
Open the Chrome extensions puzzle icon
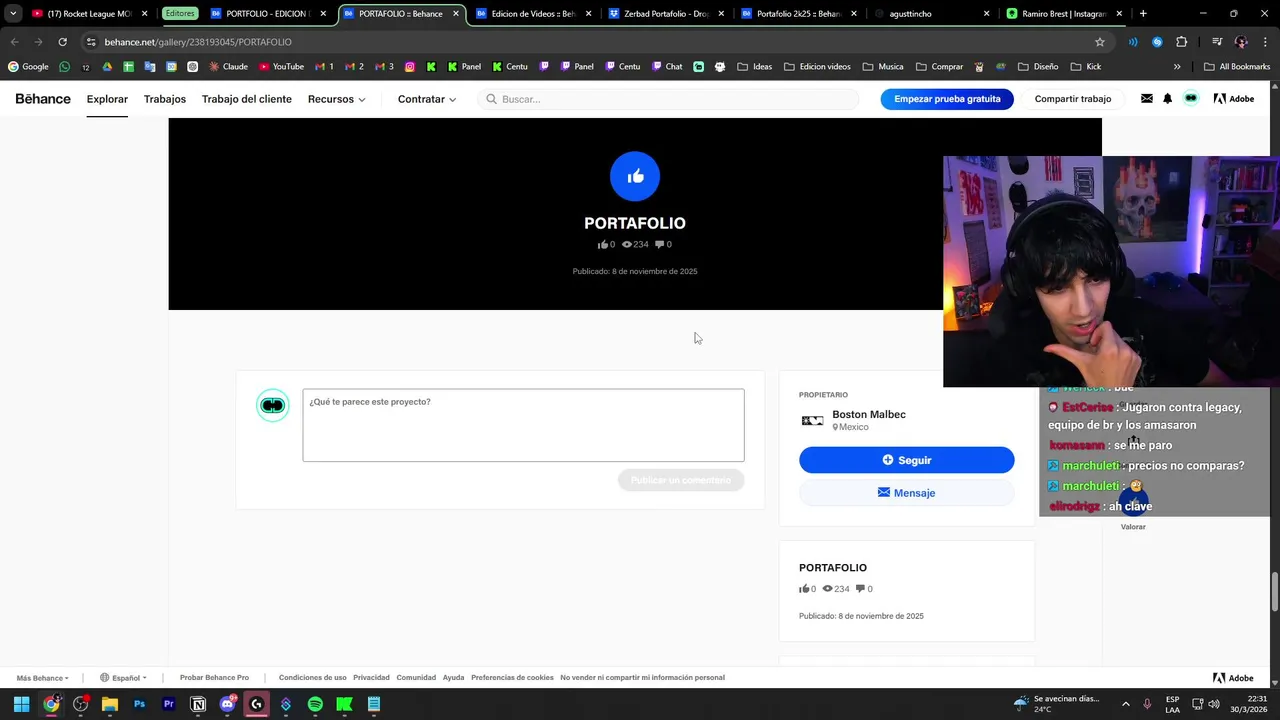[1182, 42]
